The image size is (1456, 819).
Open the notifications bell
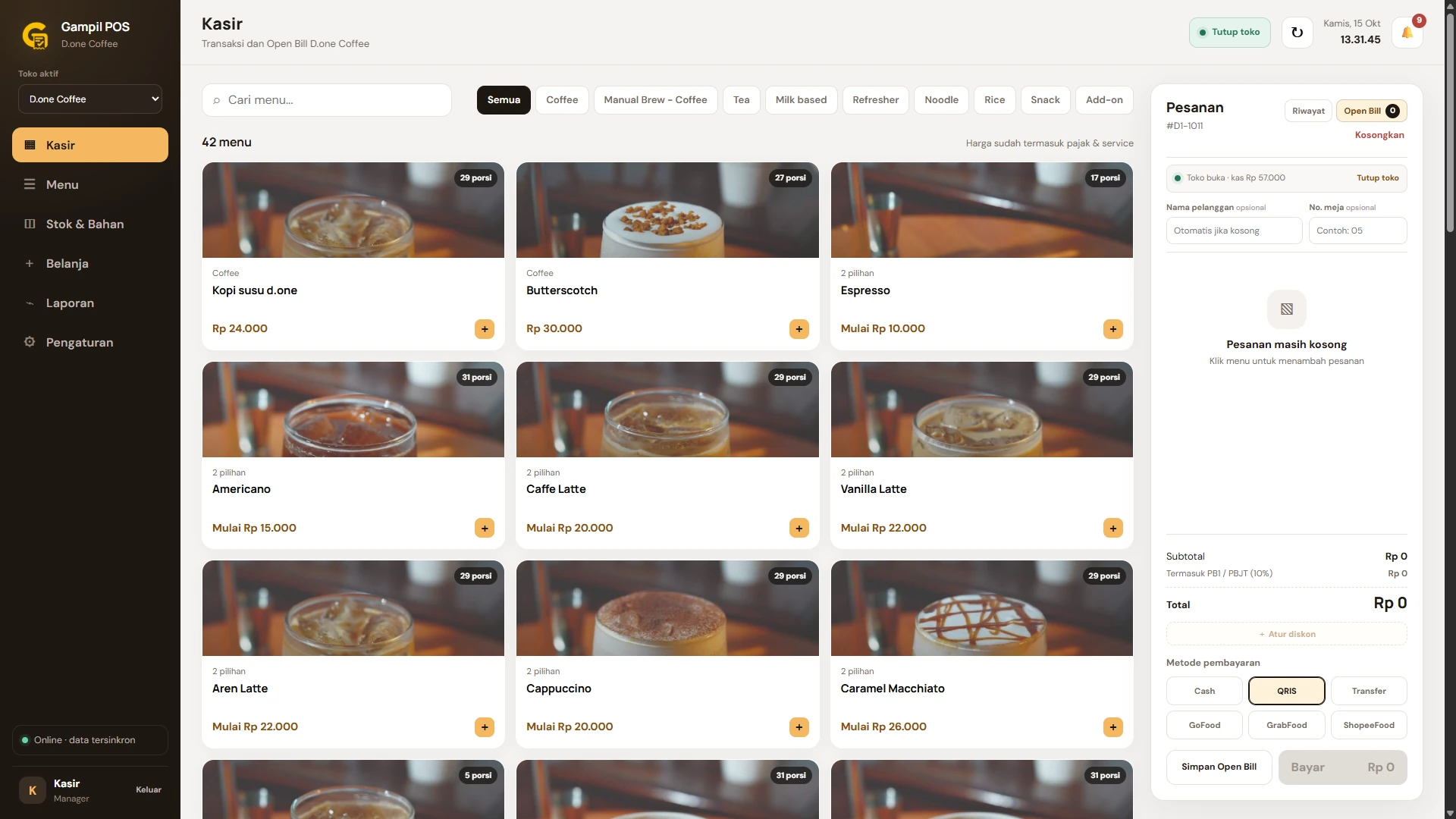(x=1407, y=33)
